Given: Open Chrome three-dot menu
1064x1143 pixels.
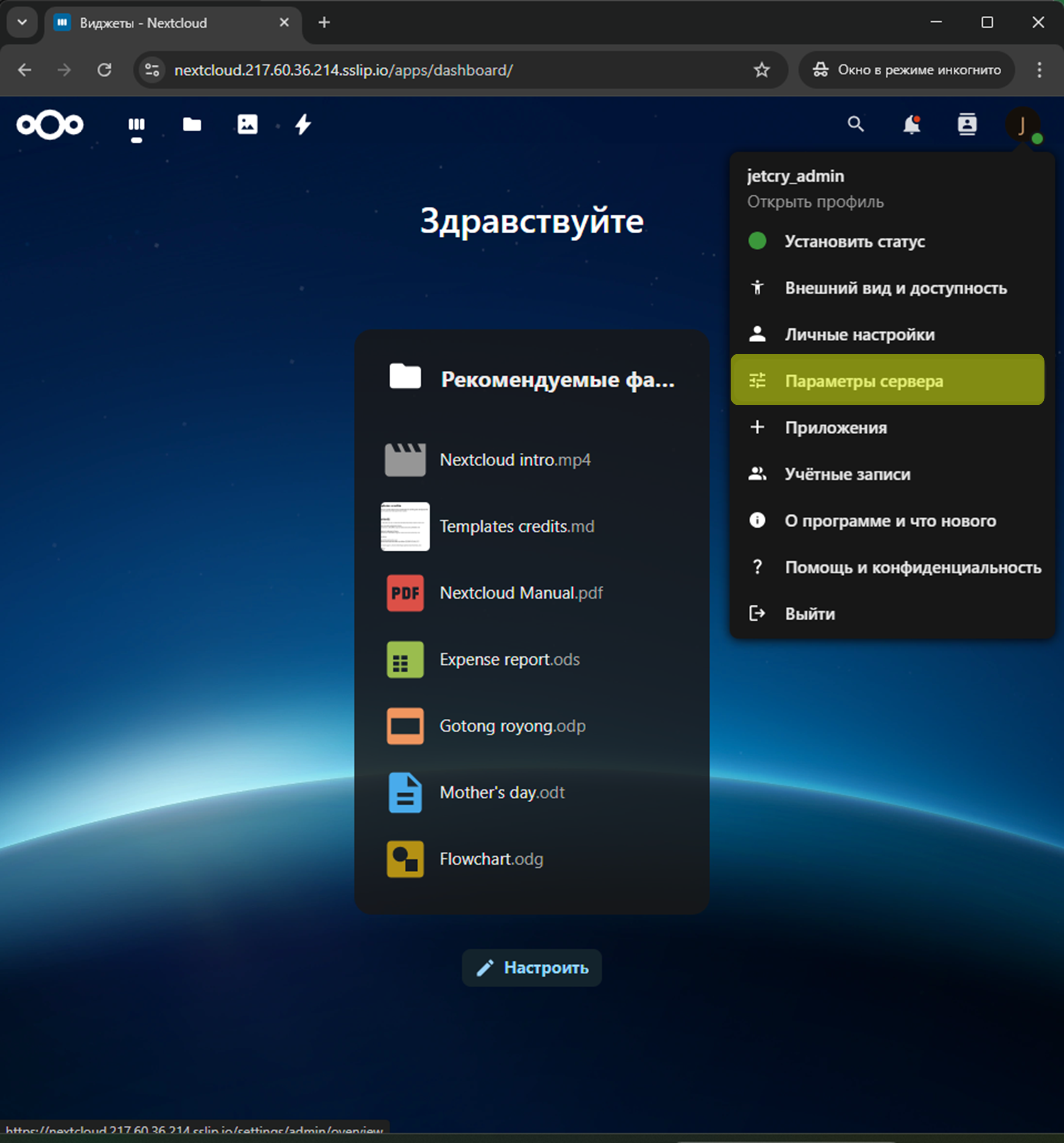Looking at the screenshot, I should (1039, 70).
